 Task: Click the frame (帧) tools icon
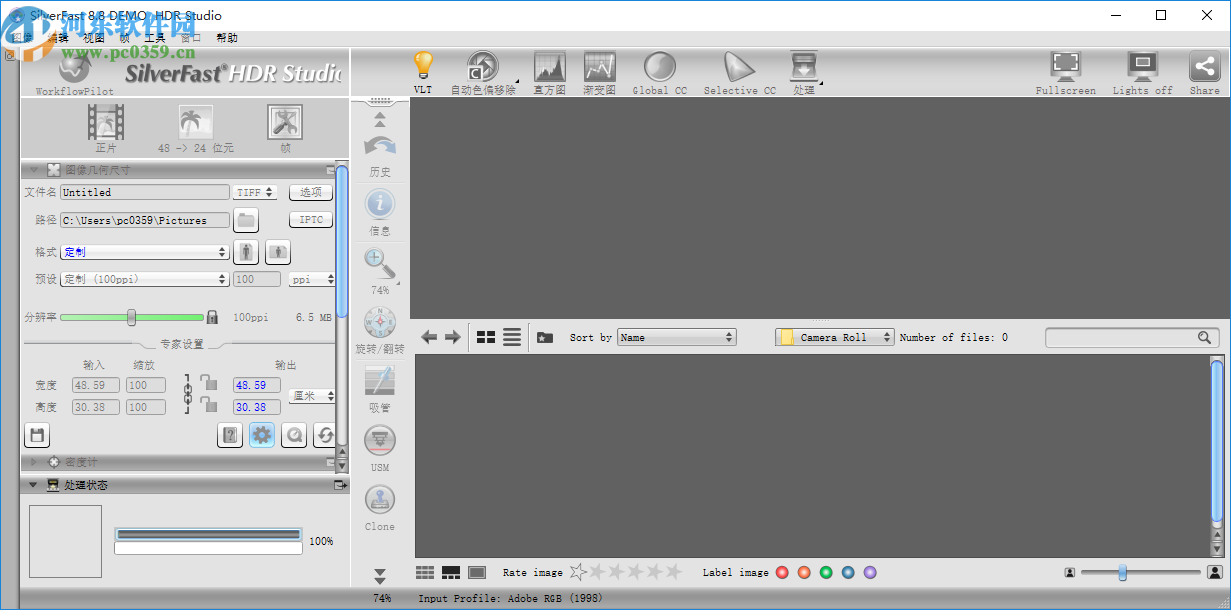(285, 122)
